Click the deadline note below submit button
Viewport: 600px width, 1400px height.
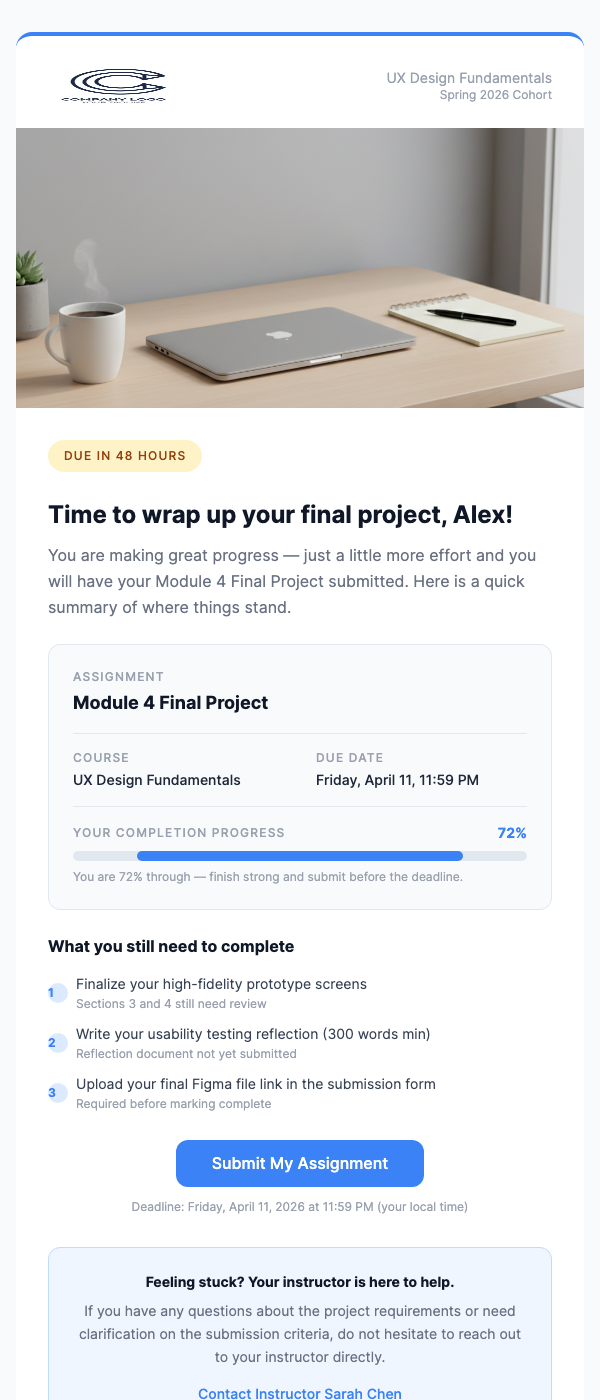tap(300, 1207)
